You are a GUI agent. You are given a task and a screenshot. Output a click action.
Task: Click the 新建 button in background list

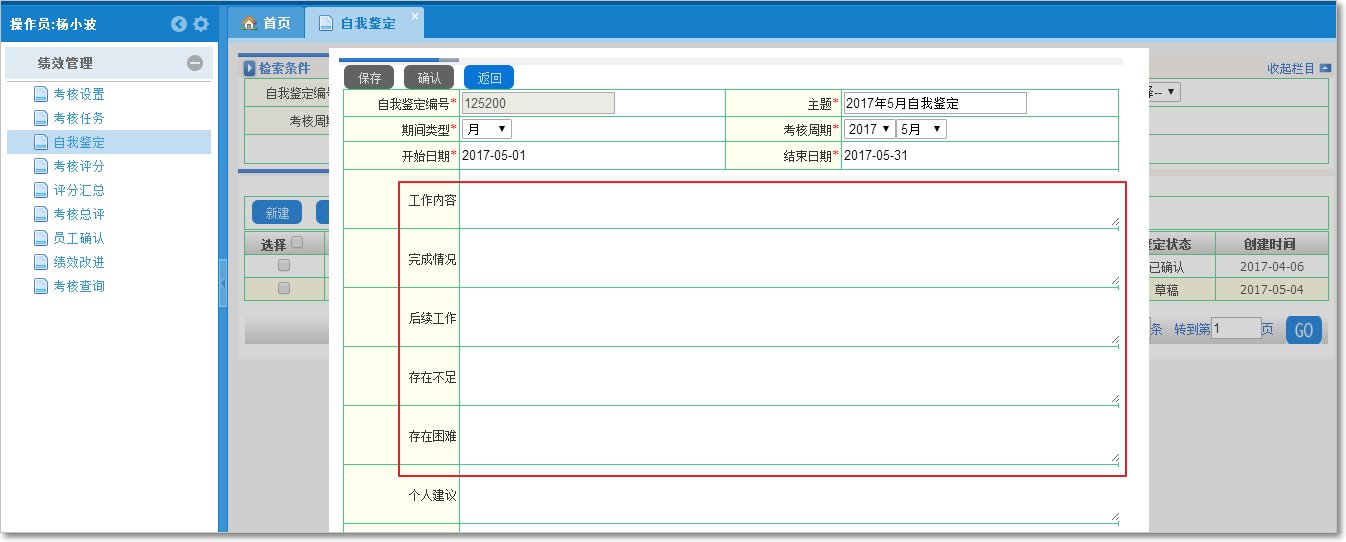(x=277, y=212)
